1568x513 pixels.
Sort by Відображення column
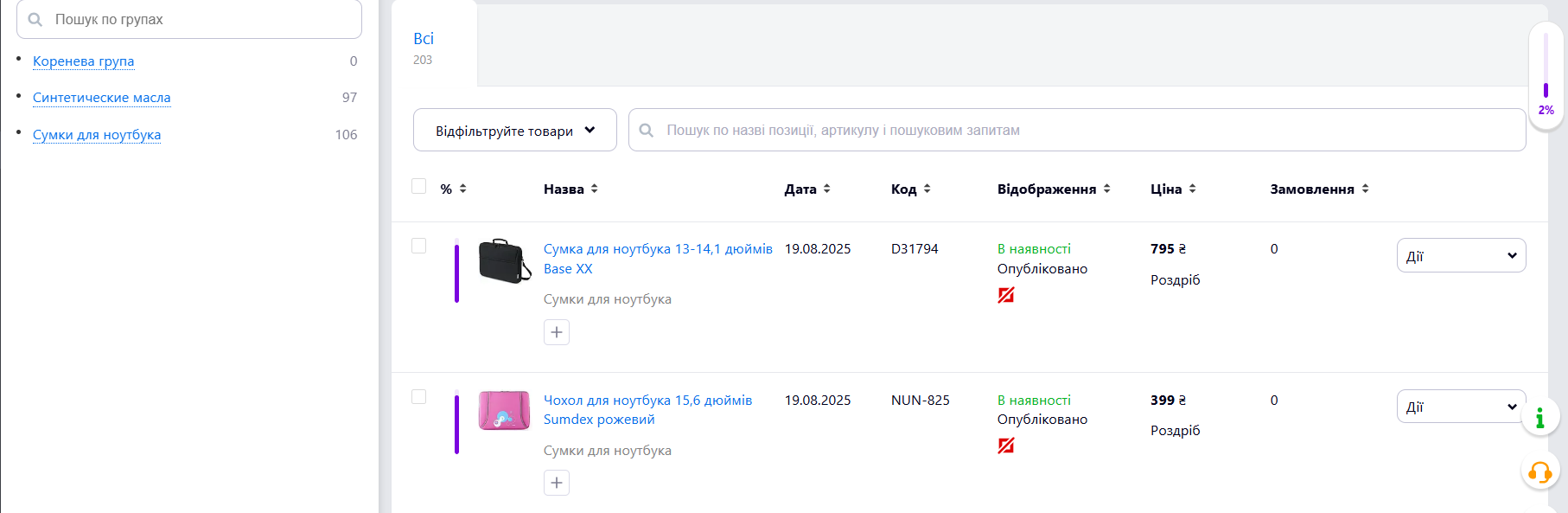pyautogui.click(x=1054, y=189)
